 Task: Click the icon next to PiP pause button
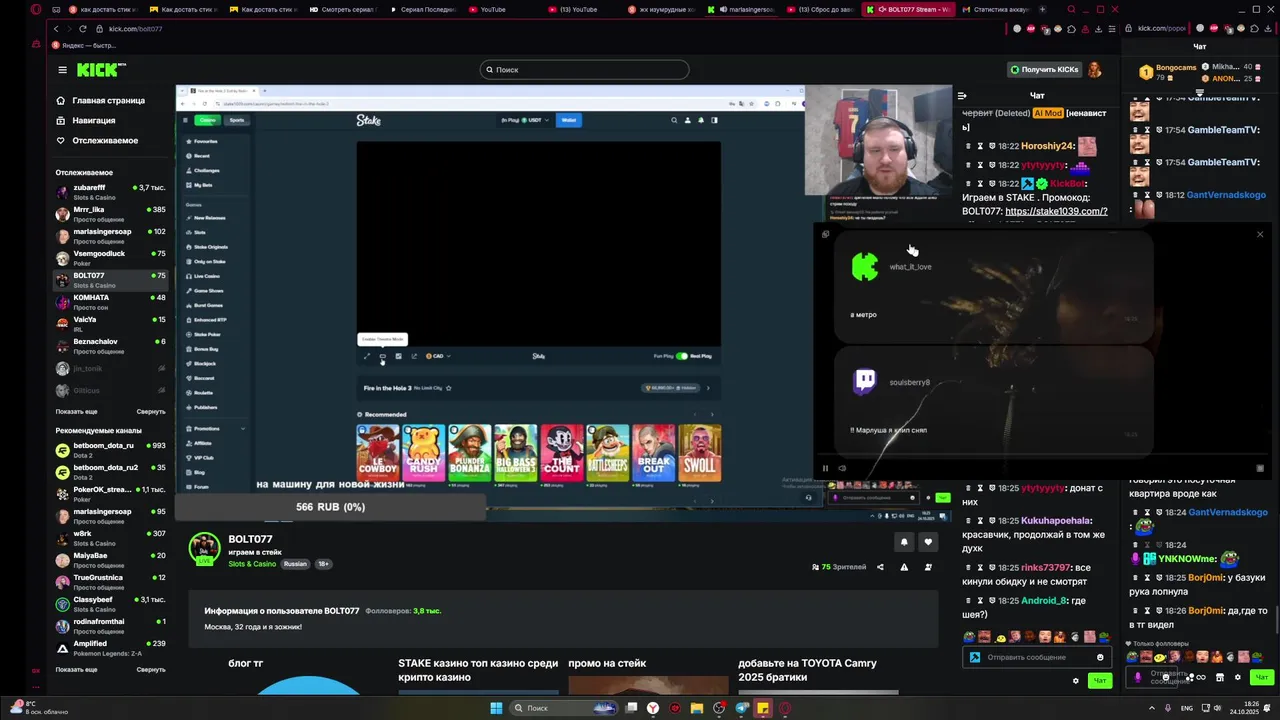coord(842,468)
